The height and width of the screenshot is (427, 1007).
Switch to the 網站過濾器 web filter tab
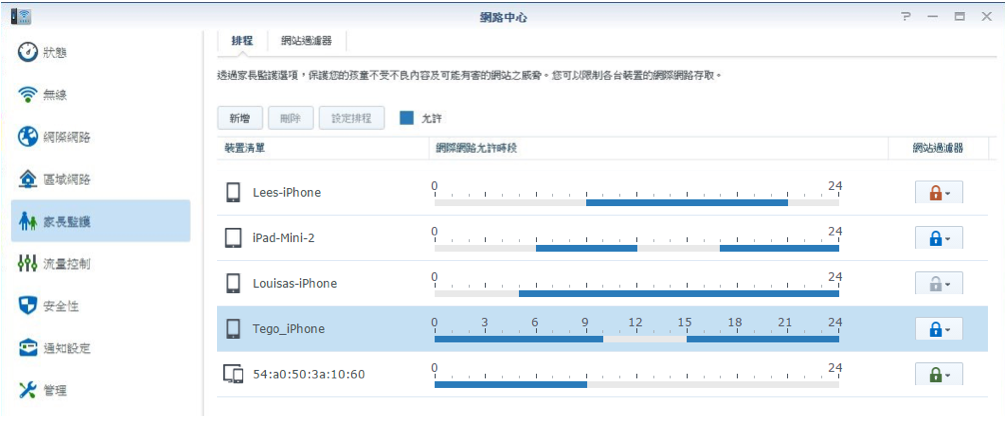pos(306,40)
